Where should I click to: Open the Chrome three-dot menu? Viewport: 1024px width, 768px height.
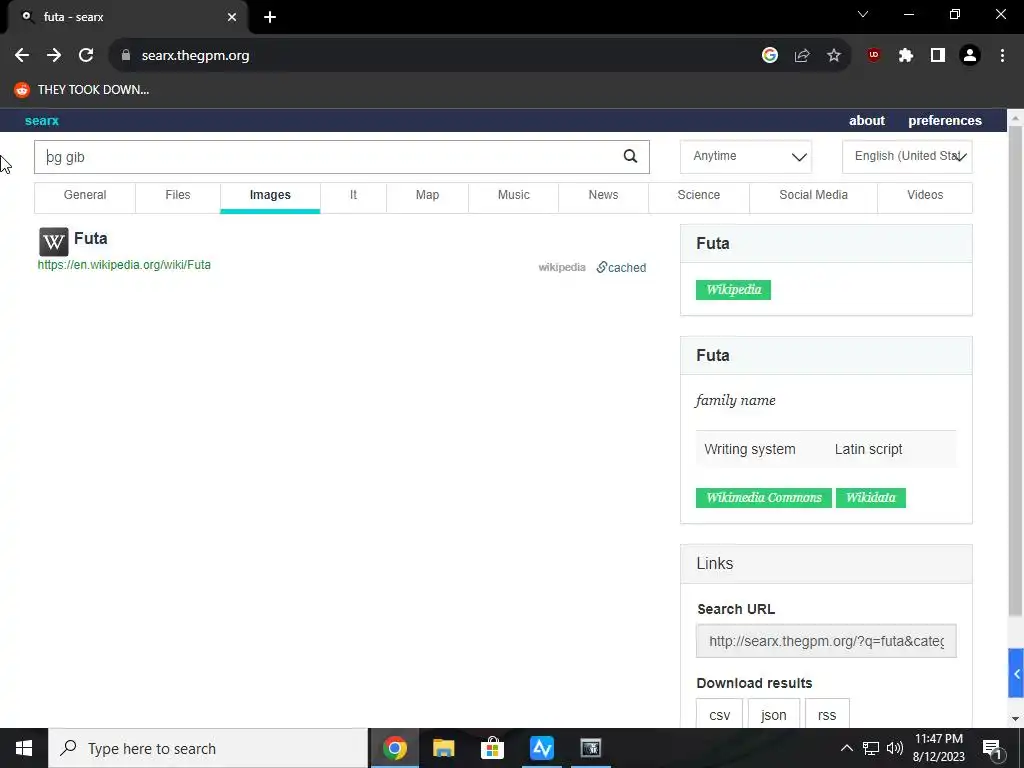1002,56
